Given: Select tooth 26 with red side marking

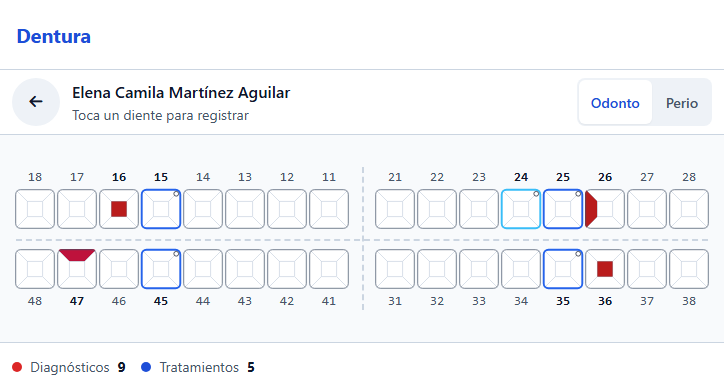Looking at the screenshot, I should click(x=605, y=209).
